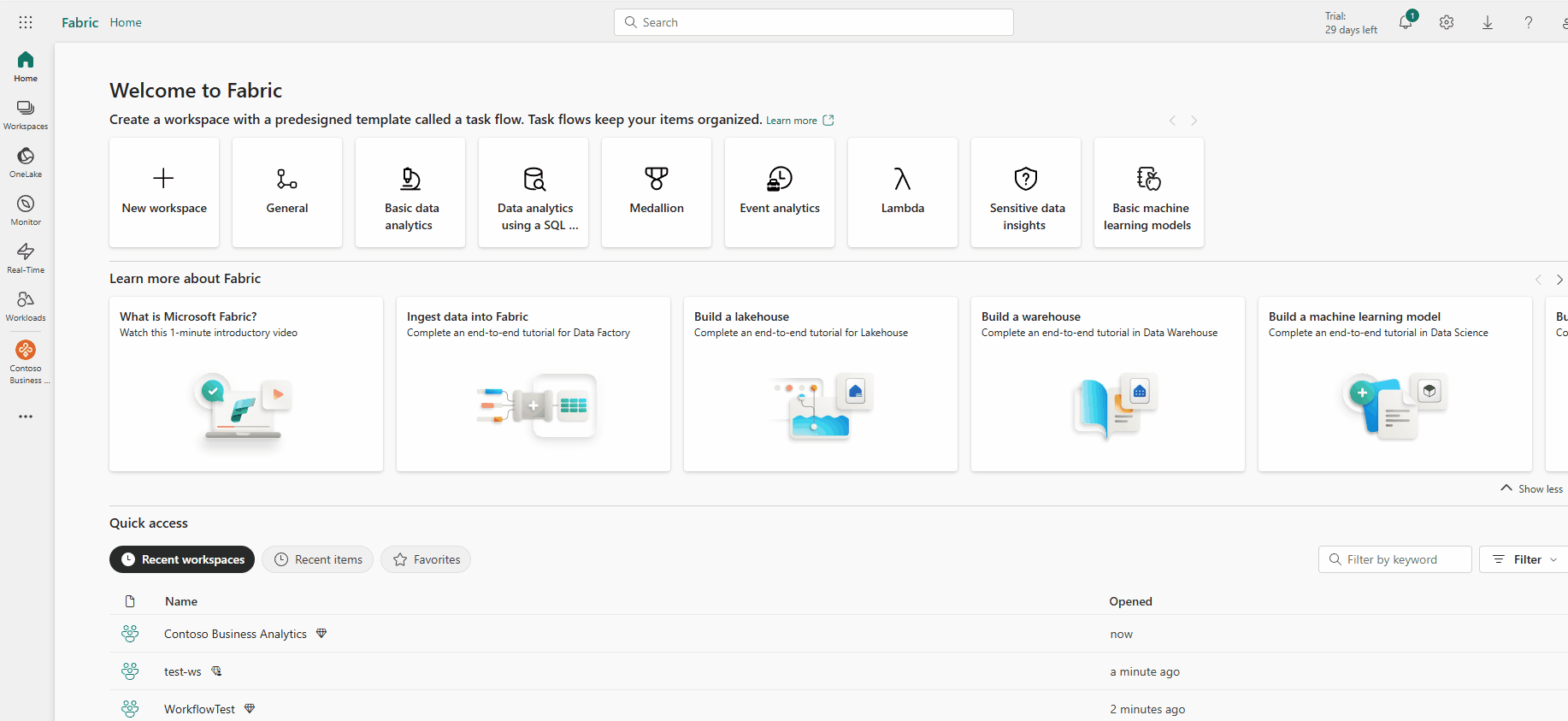Viewport: 1568px width, 721px height.
Task: Open Real-Time hub from sidebar
Action: (26, 257)
